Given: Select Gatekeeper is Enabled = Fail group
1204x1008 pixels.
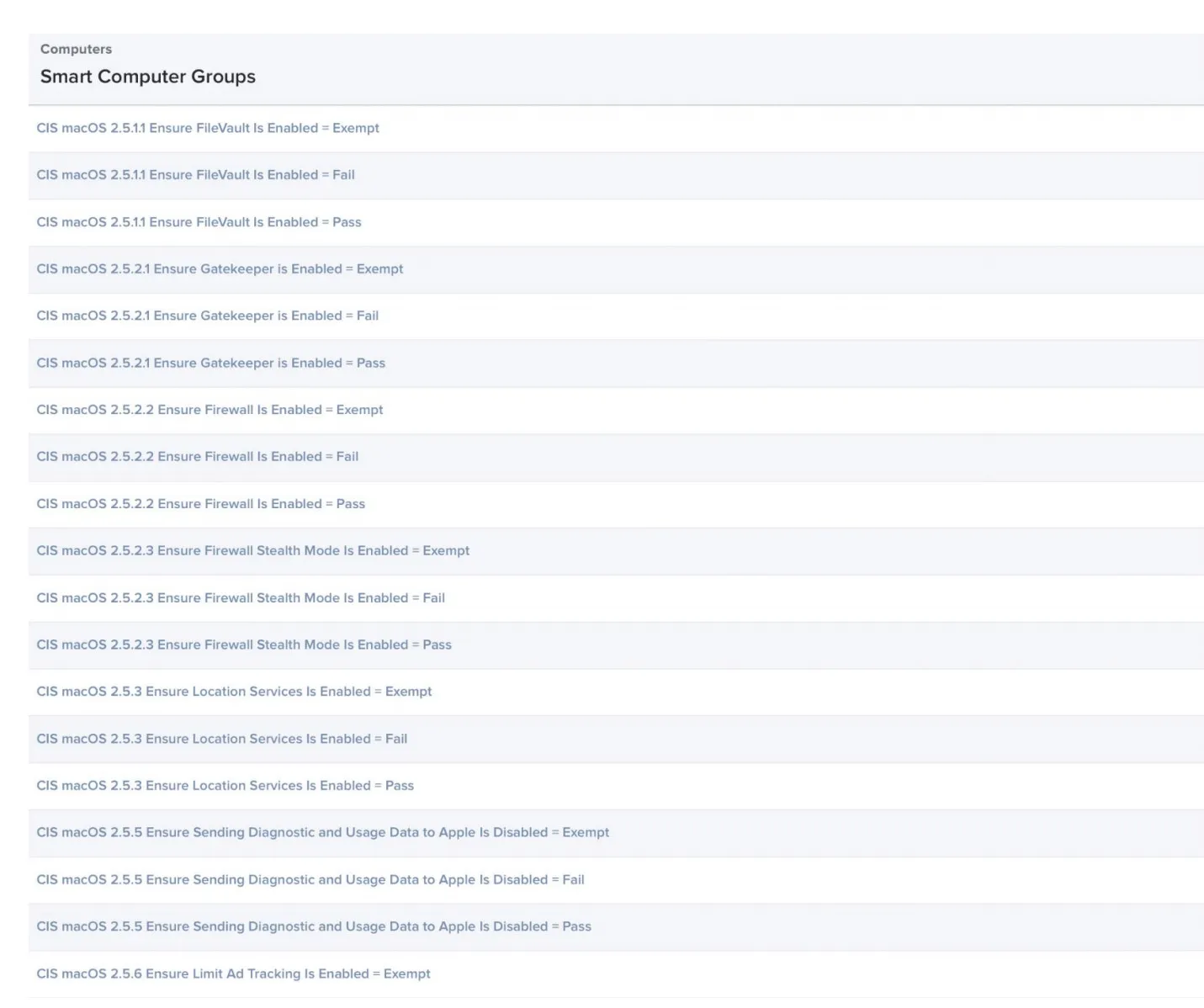Looking at the screenshot, I should [x=207, y=316].
